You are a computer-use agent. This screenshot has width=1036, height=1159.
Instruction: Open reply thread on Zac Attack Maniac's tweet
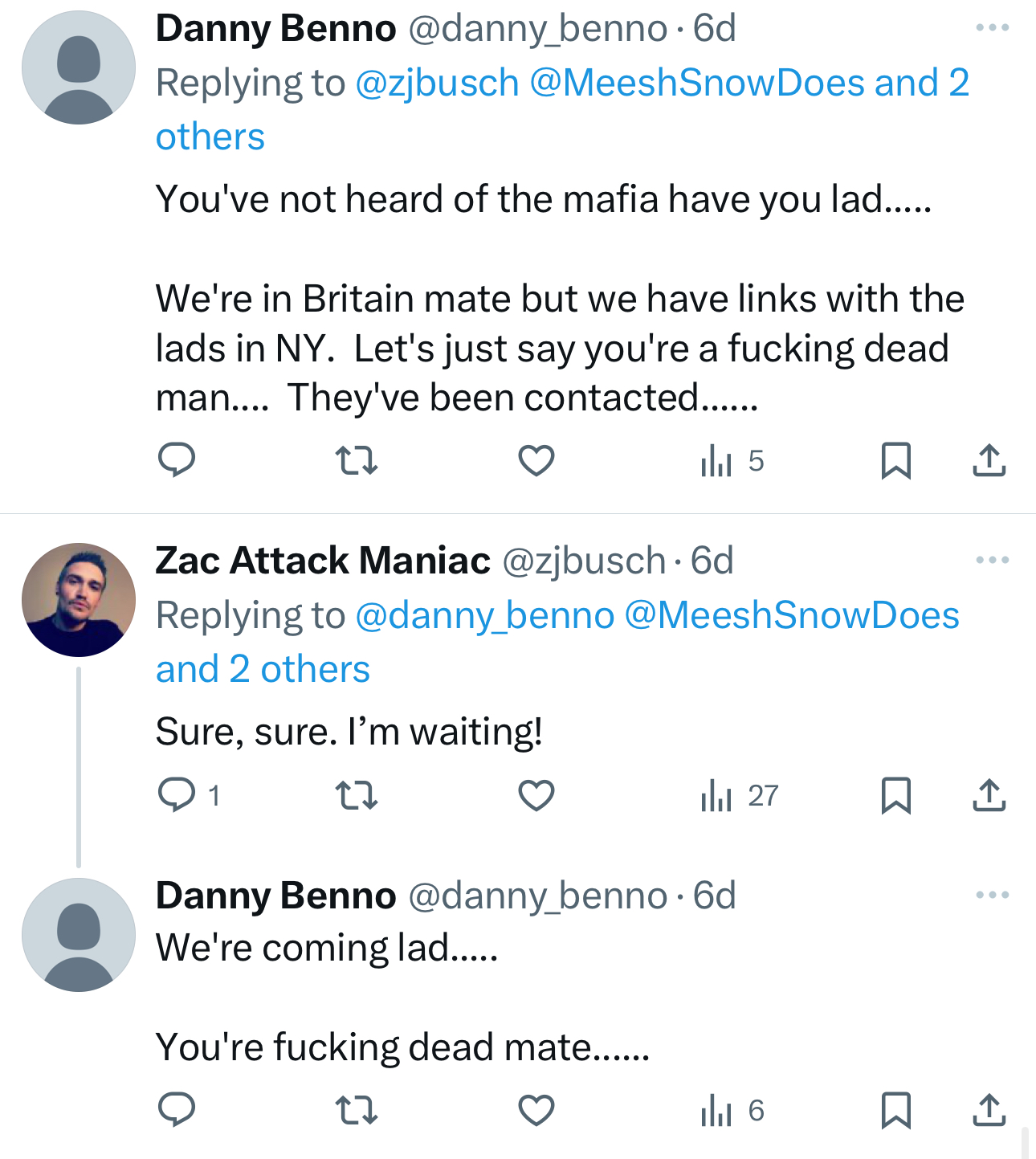pyautogui.click(x=177, y=795)
